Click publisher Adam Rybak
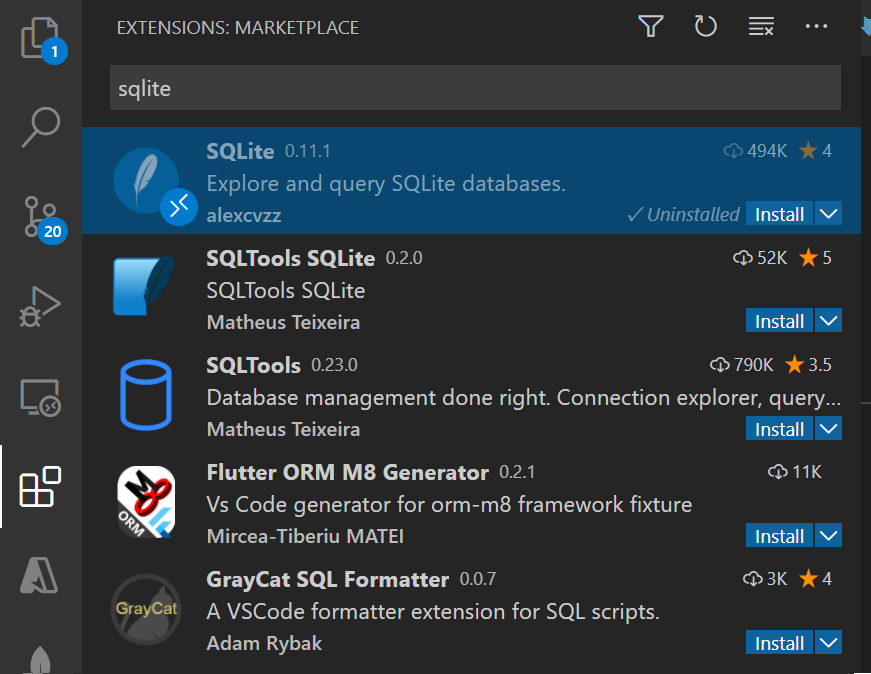Viewport: 871px width, 674px height. (264, 643)
